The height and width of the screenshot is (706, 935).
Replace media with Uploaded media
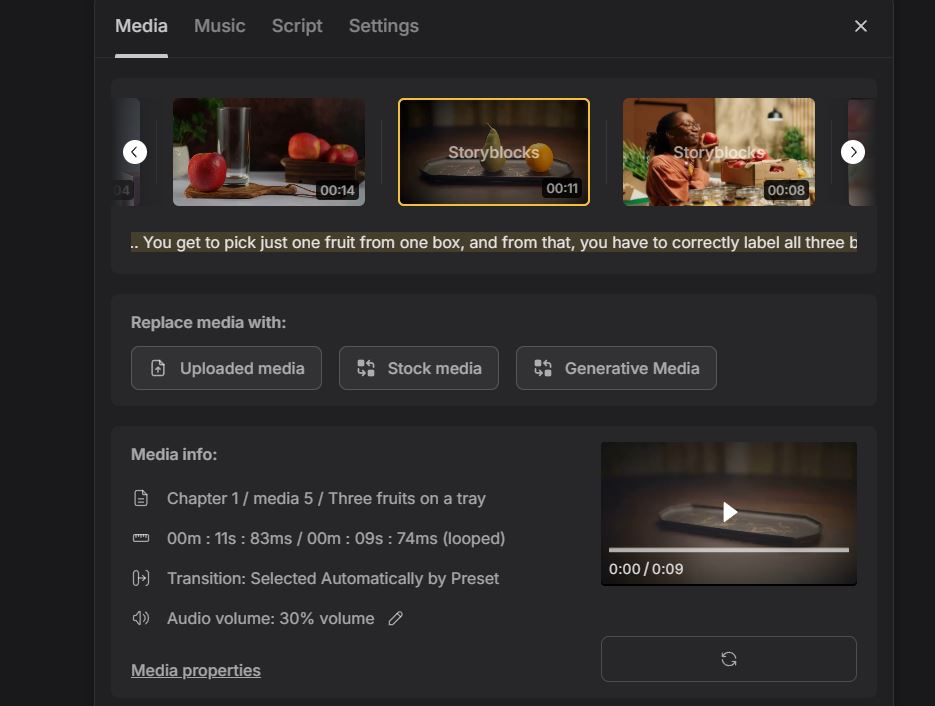[x=226, y=368]
